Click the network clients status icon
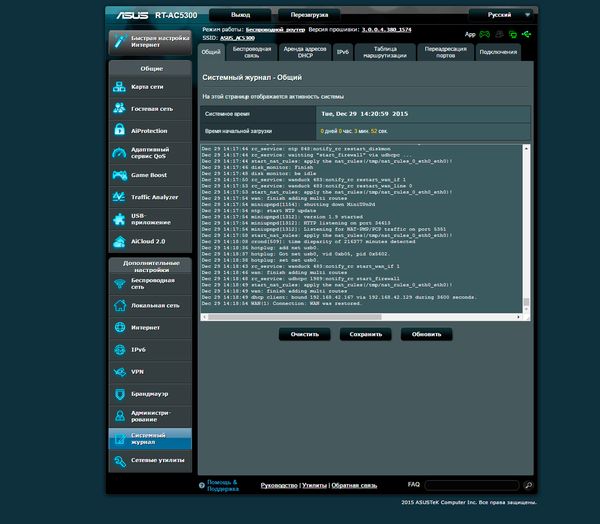Screen dimensions: 600x524 click(513, 34)
